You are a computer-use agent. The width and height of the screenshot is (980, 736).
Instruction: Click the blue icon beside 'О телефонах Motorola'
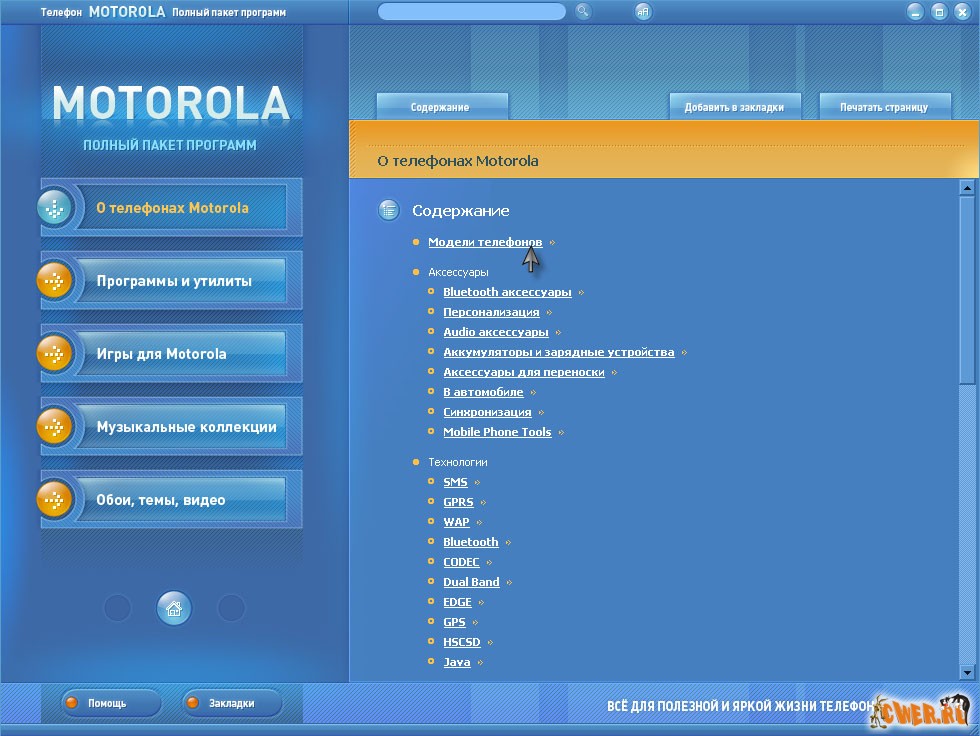click(x=55, y=208)
